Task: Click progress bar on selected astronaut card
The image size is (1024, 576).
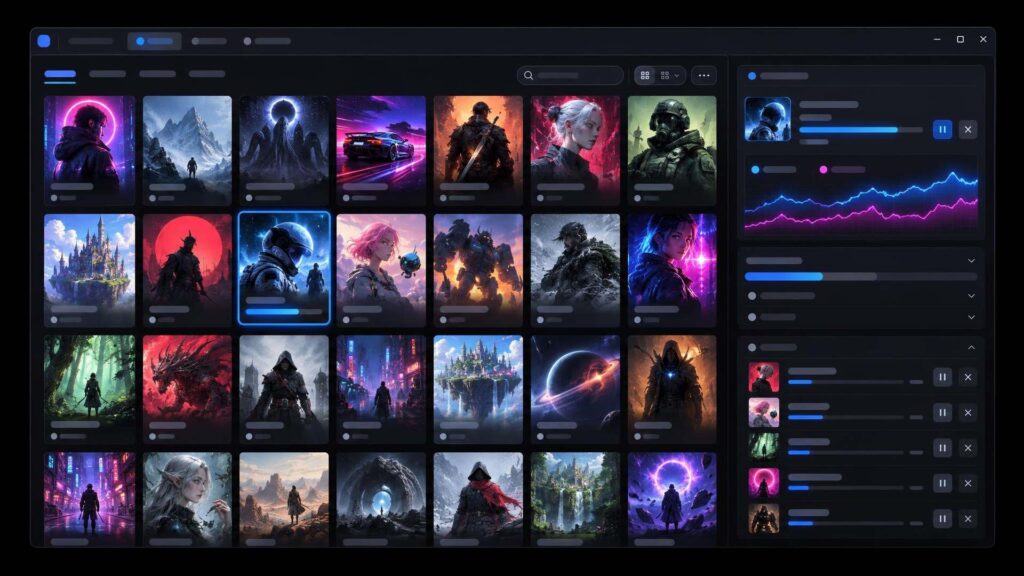Action: [x=284, y=312]
